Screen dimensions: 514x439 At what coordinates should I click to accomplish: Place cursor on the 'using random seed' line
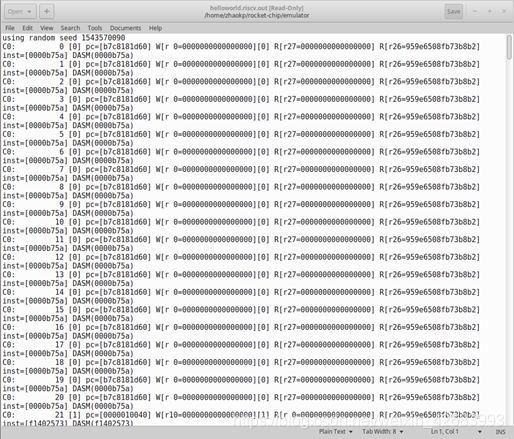[64, 38]
